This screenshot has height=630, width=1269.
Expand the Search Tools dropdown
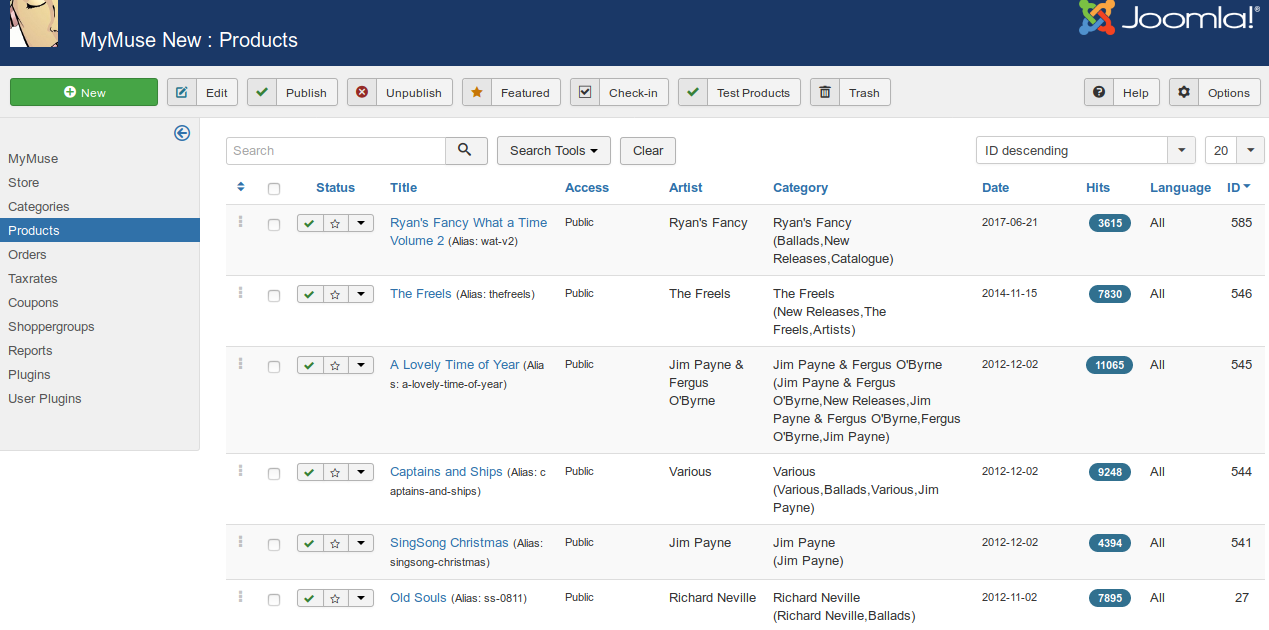click(x=553, y=150)
